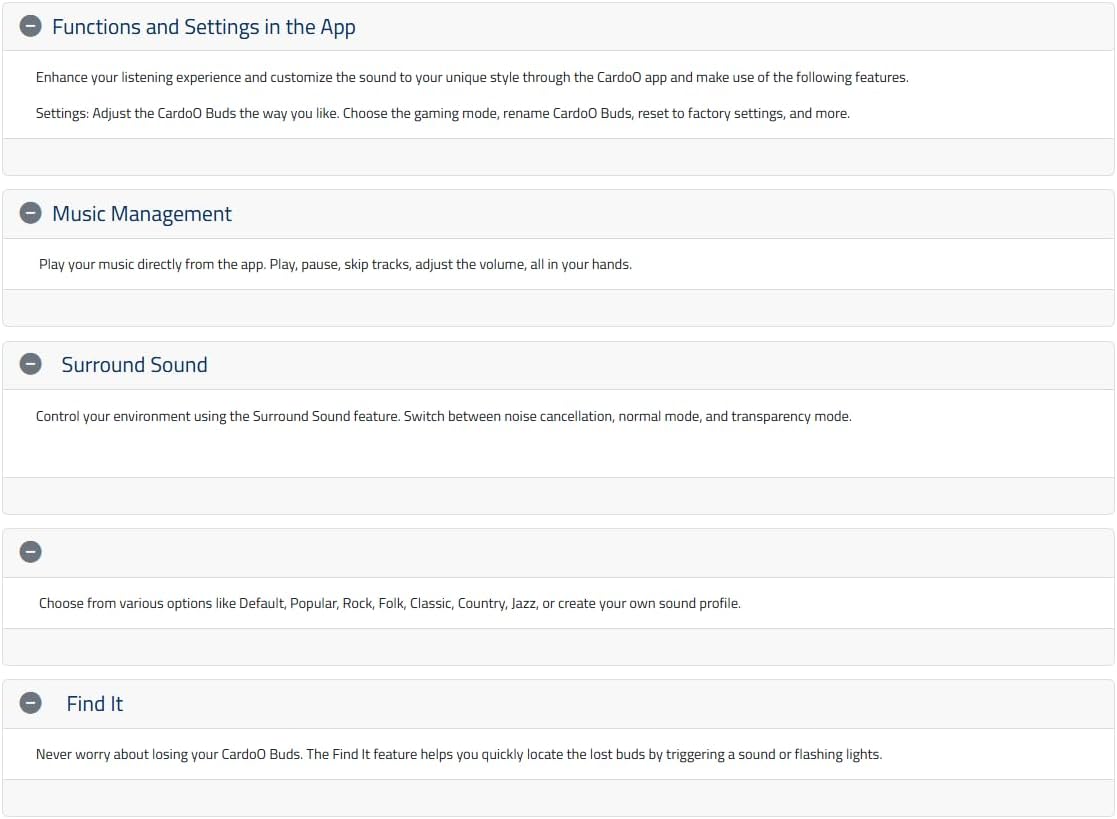Toggle the Music Management heading title
Screen dimensions: 1117x819
click(142, 214)
